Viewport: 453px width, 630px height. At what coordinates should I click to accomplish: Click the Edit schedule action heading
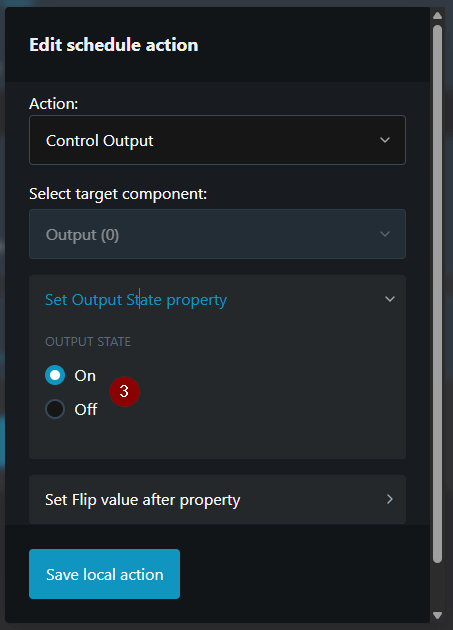tap(114, 45)
